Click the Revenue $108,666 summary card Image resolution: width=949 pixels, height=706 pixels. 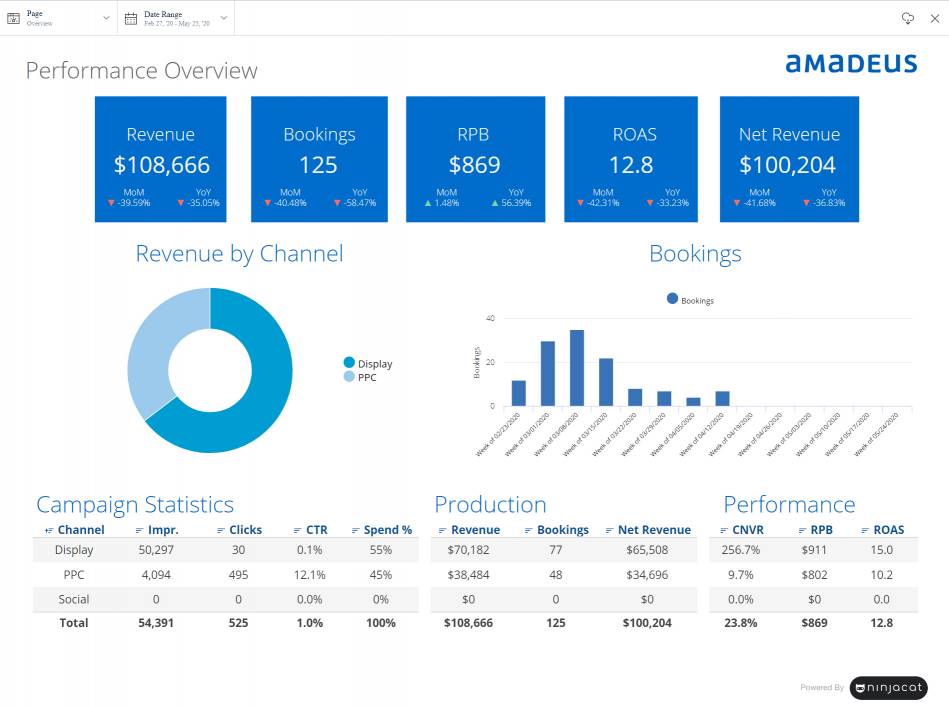[161, 159]
